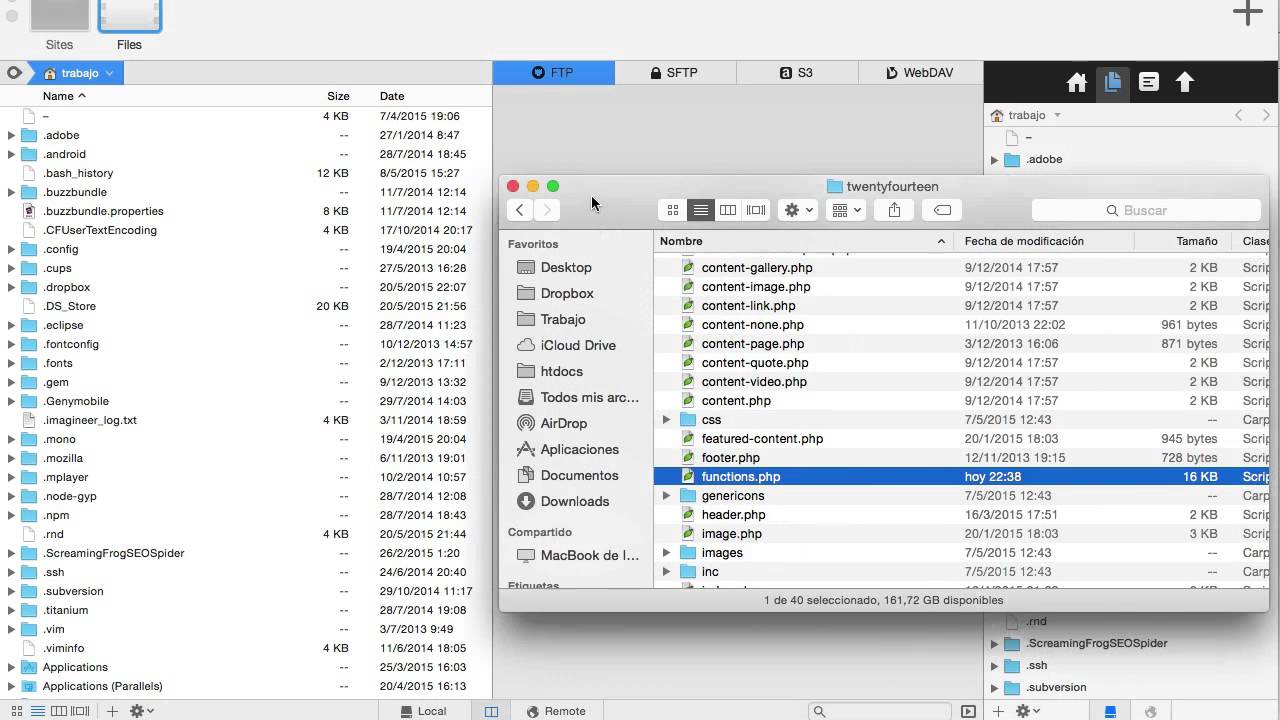Open AirDrop in the Finder sidebar
The width and height of the screenshot is (1280, 720).
(x=563, y=423)
